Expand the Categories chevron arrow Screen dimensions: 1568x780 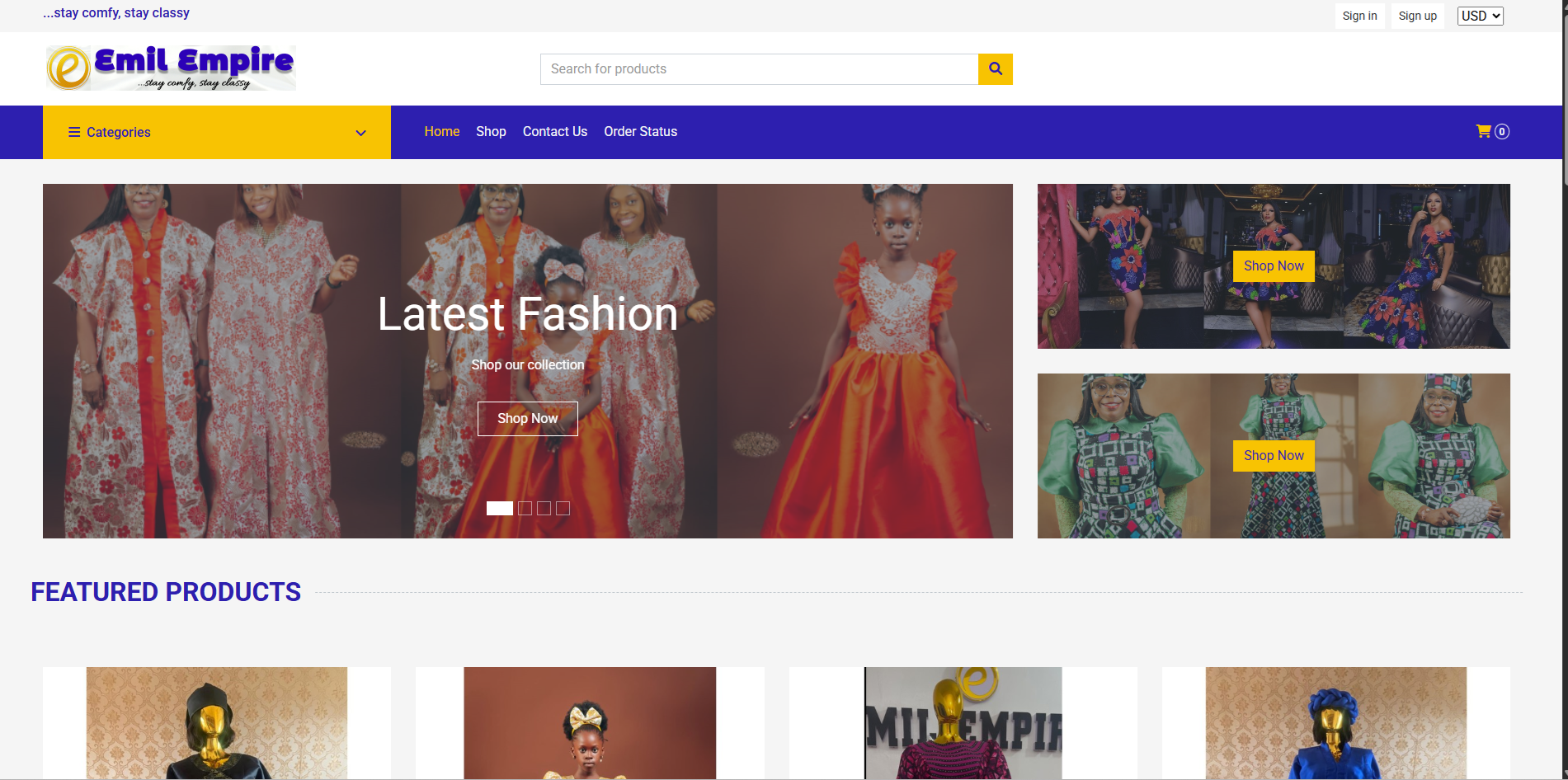pyautogui.click(x=360, y=133)
